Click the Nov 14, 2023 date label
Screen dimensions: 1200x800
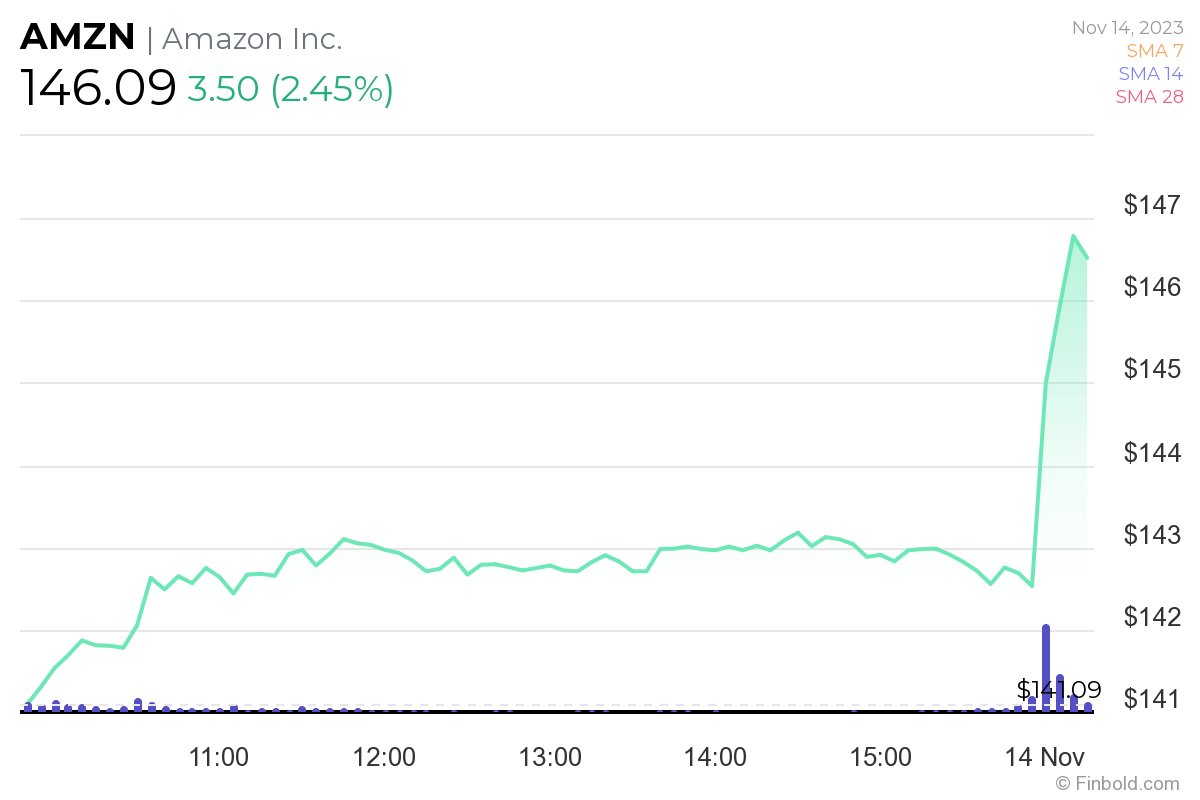1127,27
